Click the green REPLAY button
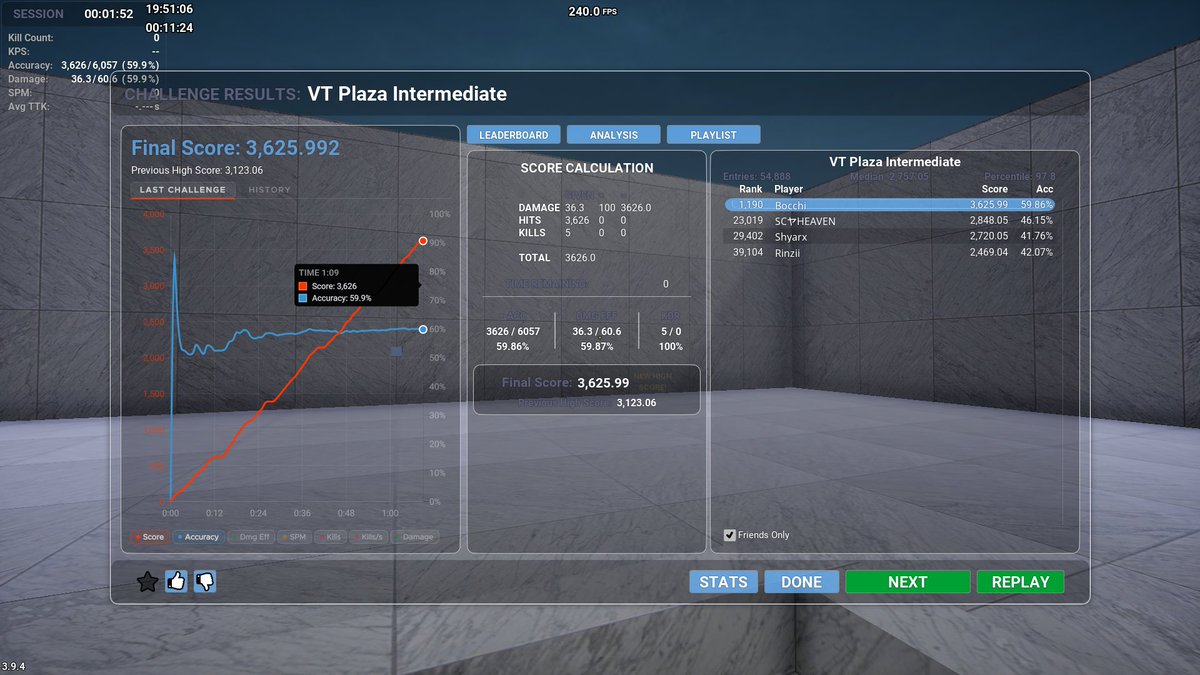Screen dimensions: 1200x675 (1020, 582)
